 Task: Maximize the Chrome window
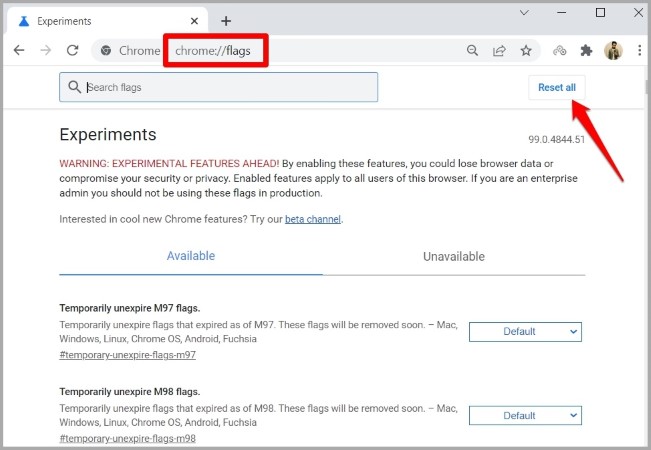coord(600,13)
